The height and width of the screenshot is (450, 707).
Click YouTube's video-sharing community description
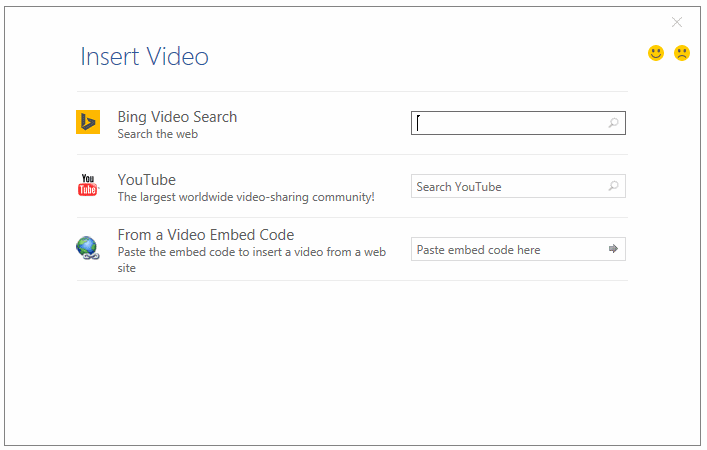pos(245,197)
